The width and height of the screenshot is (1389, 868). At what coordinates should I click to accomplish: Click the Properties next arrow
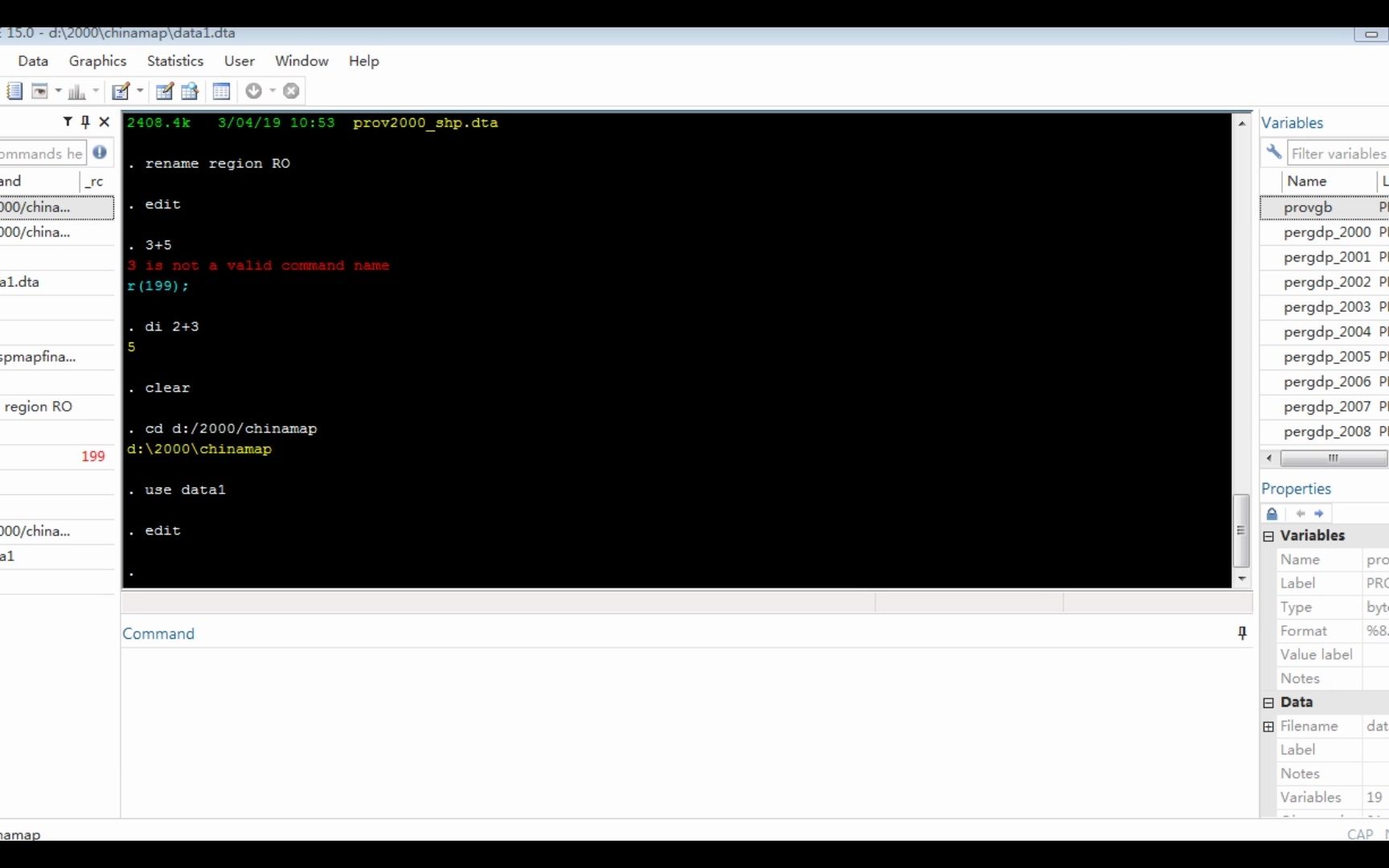[1319, 514]
